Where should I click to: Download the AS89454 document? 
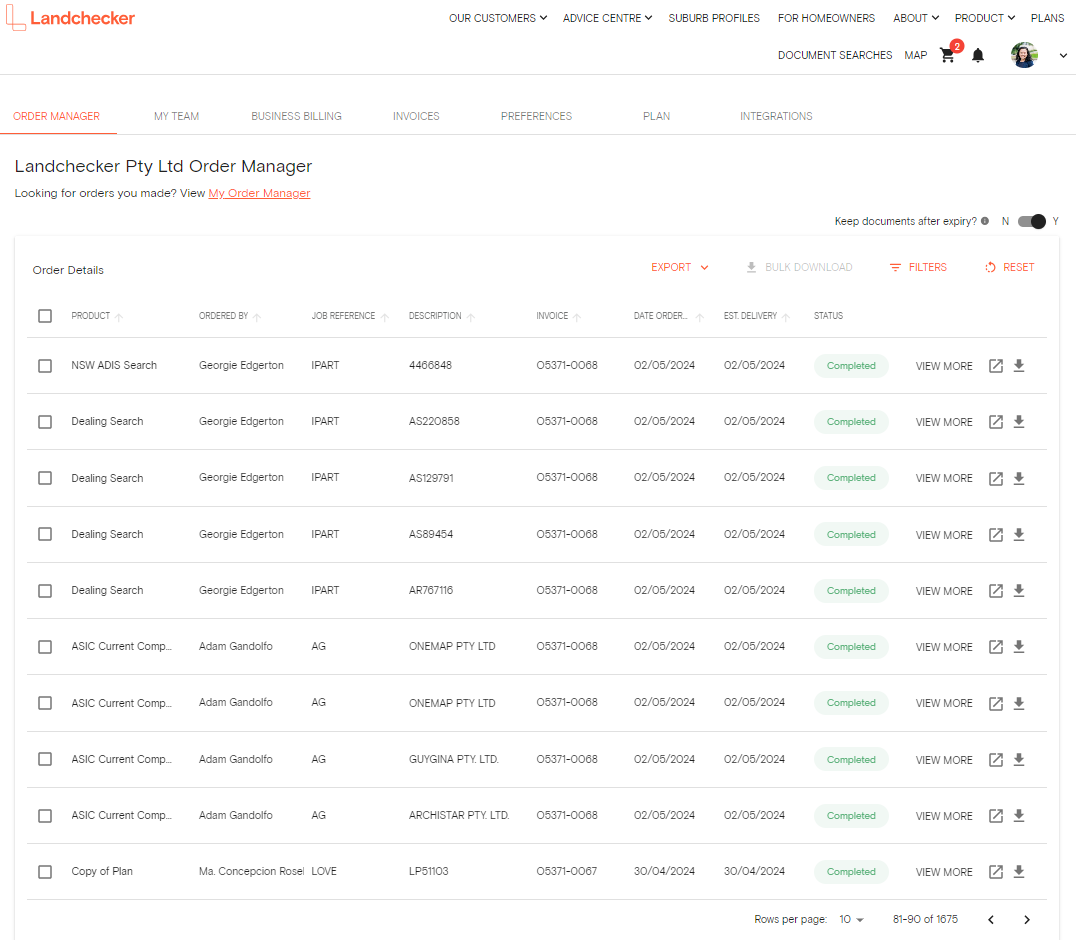[1019, 534]
